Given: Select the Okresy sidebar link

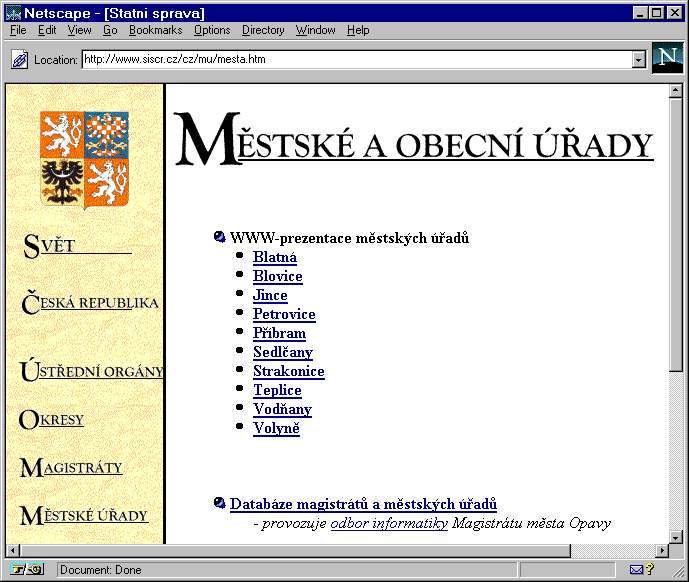Looking at the screenshot, I should pyautogui.click(x=53, y=420).
